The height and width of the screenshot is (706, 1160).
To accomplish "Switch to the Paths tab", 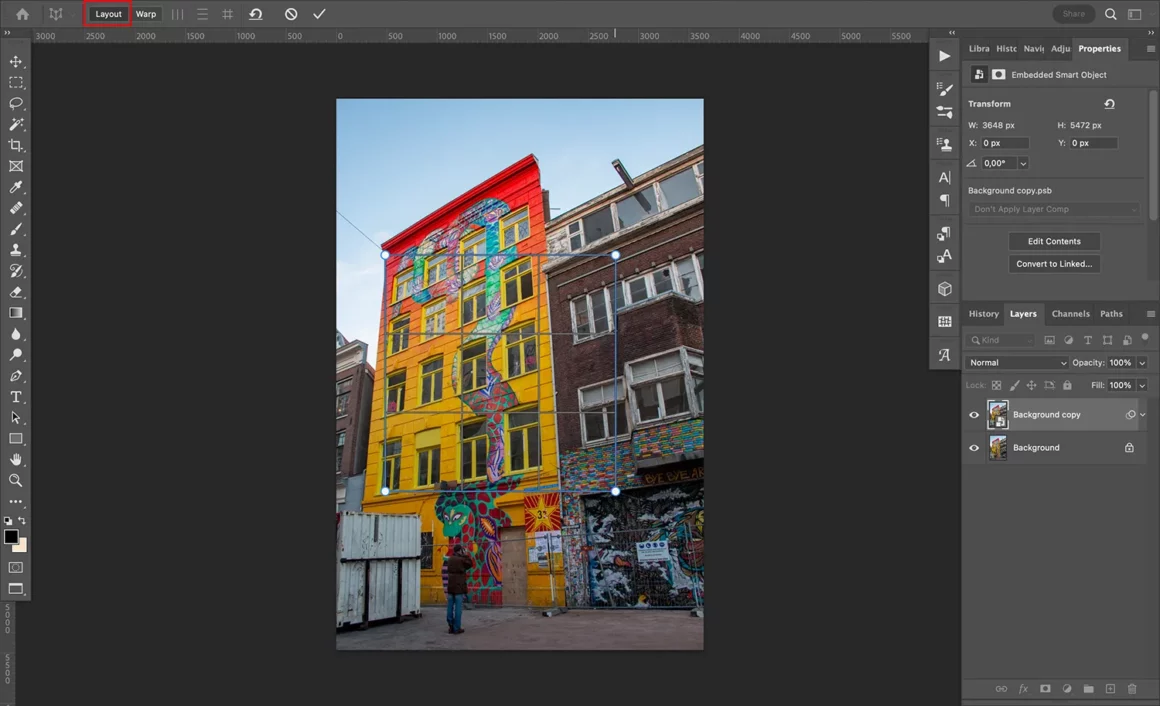I will [1111, 314].
